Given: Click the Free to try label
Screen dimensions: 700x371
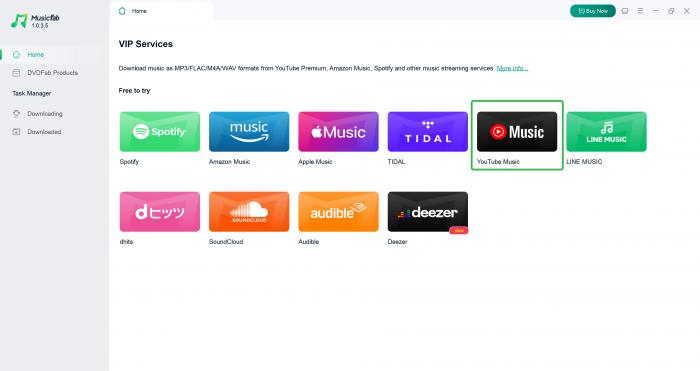Looking at the screenshot, I should click(x=134, y=91).
